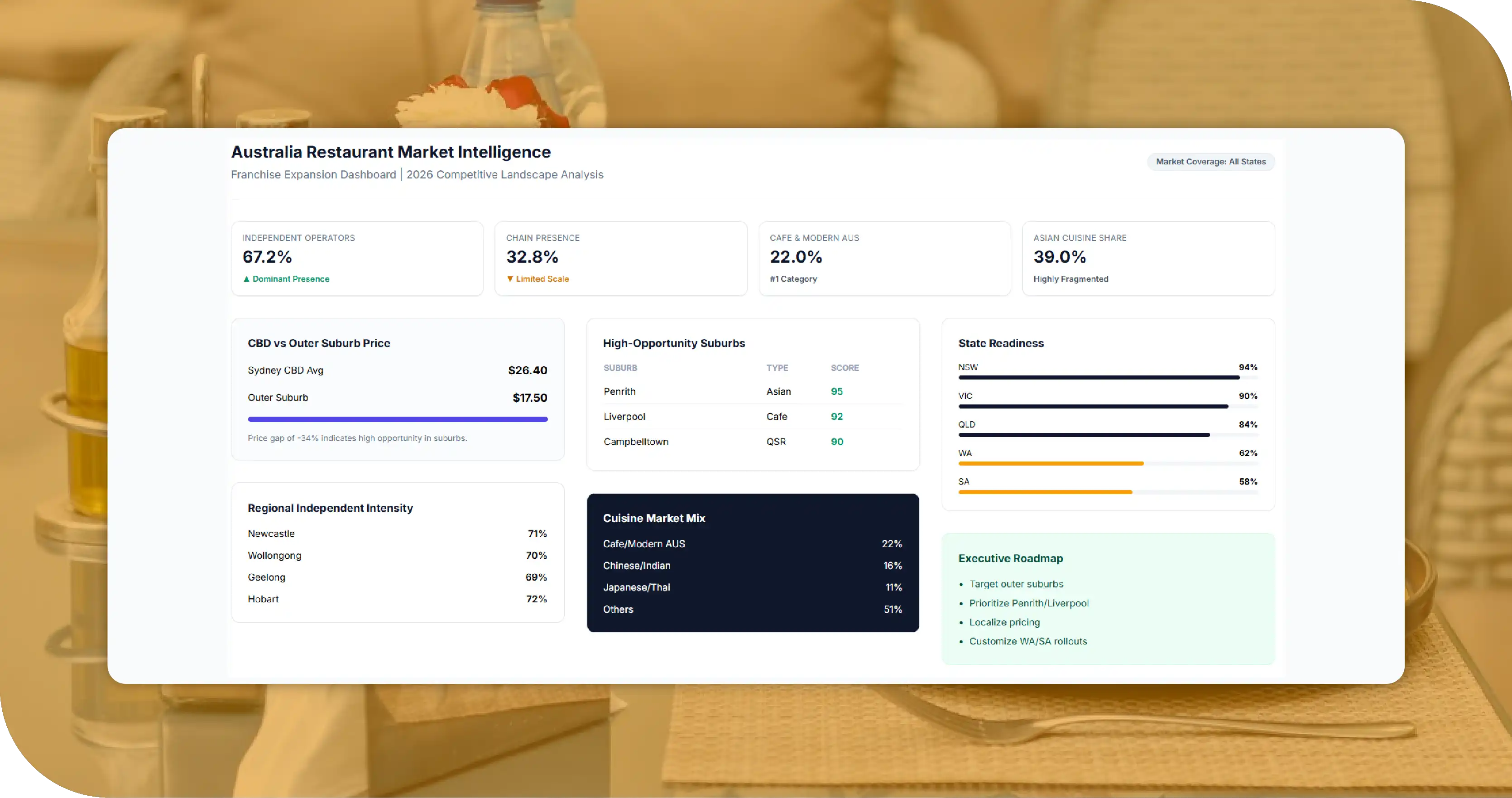Click the Australia Restaurant Market Intelligence title
The width and height of the screenshot is (1512, 798).
tap(391, 152)
